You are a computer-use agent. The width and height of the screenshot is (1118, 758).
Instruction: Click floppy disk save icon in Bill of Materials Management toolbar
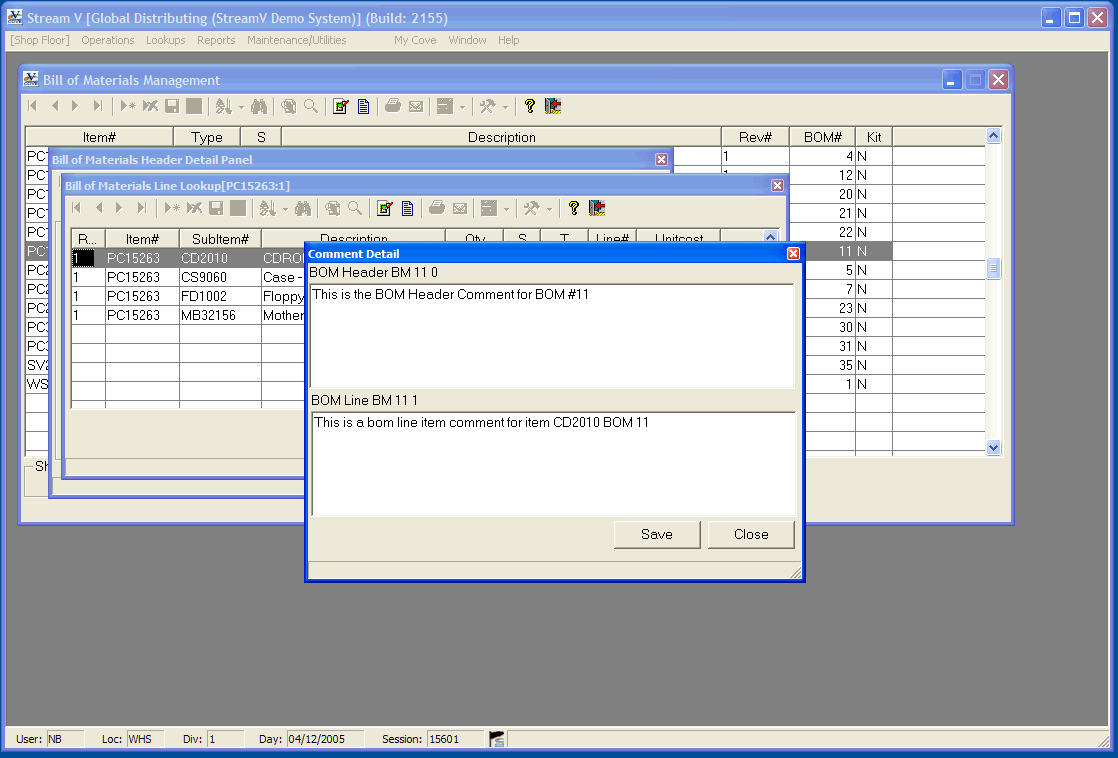click(x=172, y=106)
